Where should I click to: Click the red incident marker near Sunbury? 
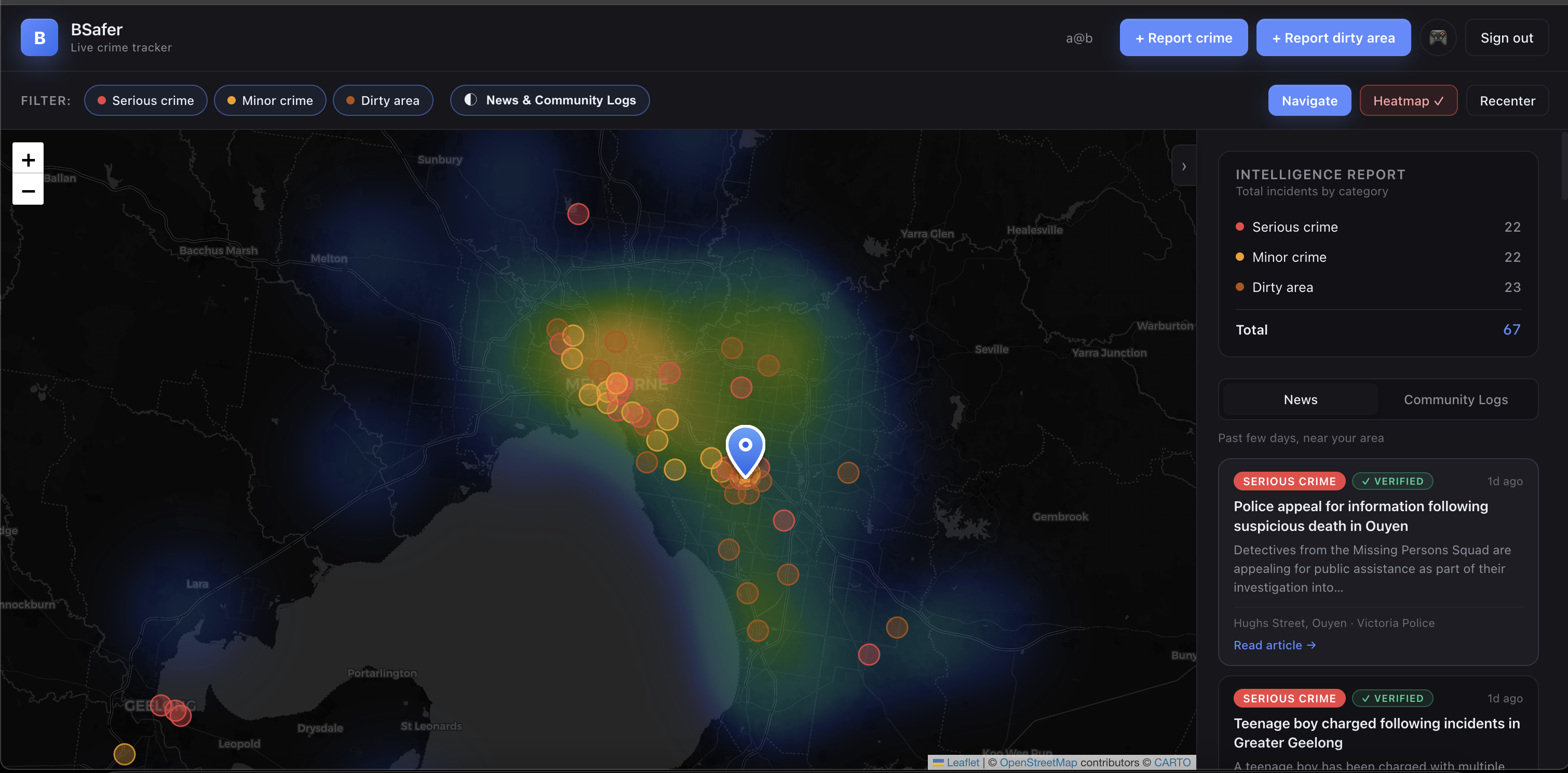point(578,214)
